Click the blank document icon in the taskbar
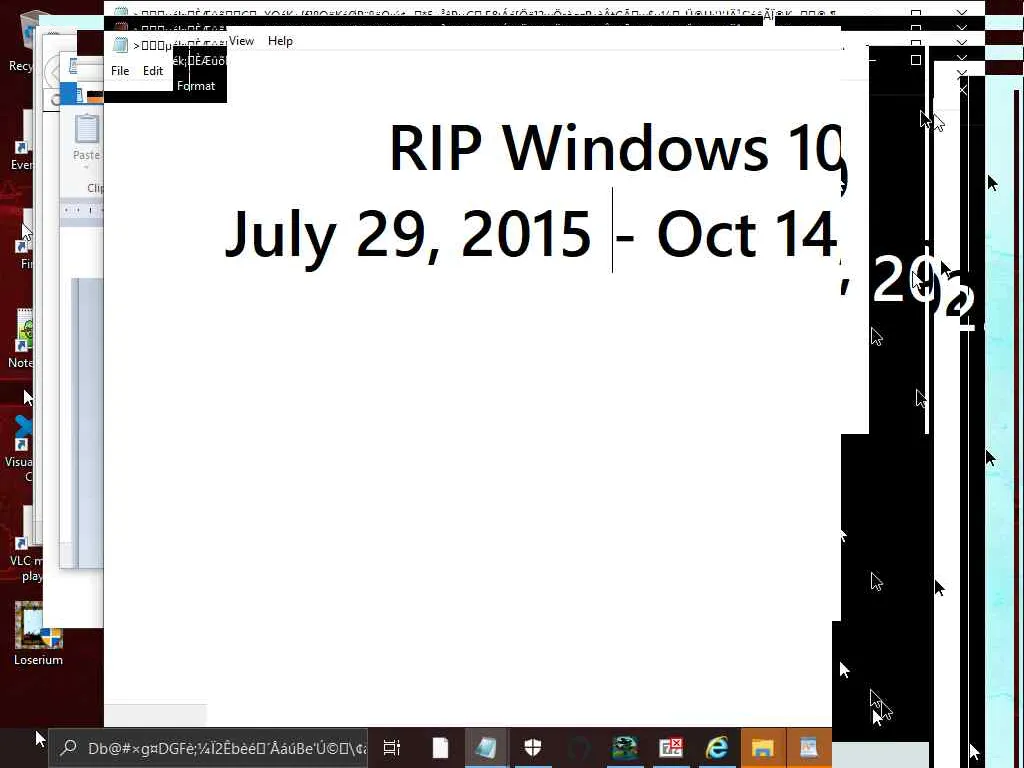The width and height of the screenshot is (1024, 768). [x=440, y=748]
